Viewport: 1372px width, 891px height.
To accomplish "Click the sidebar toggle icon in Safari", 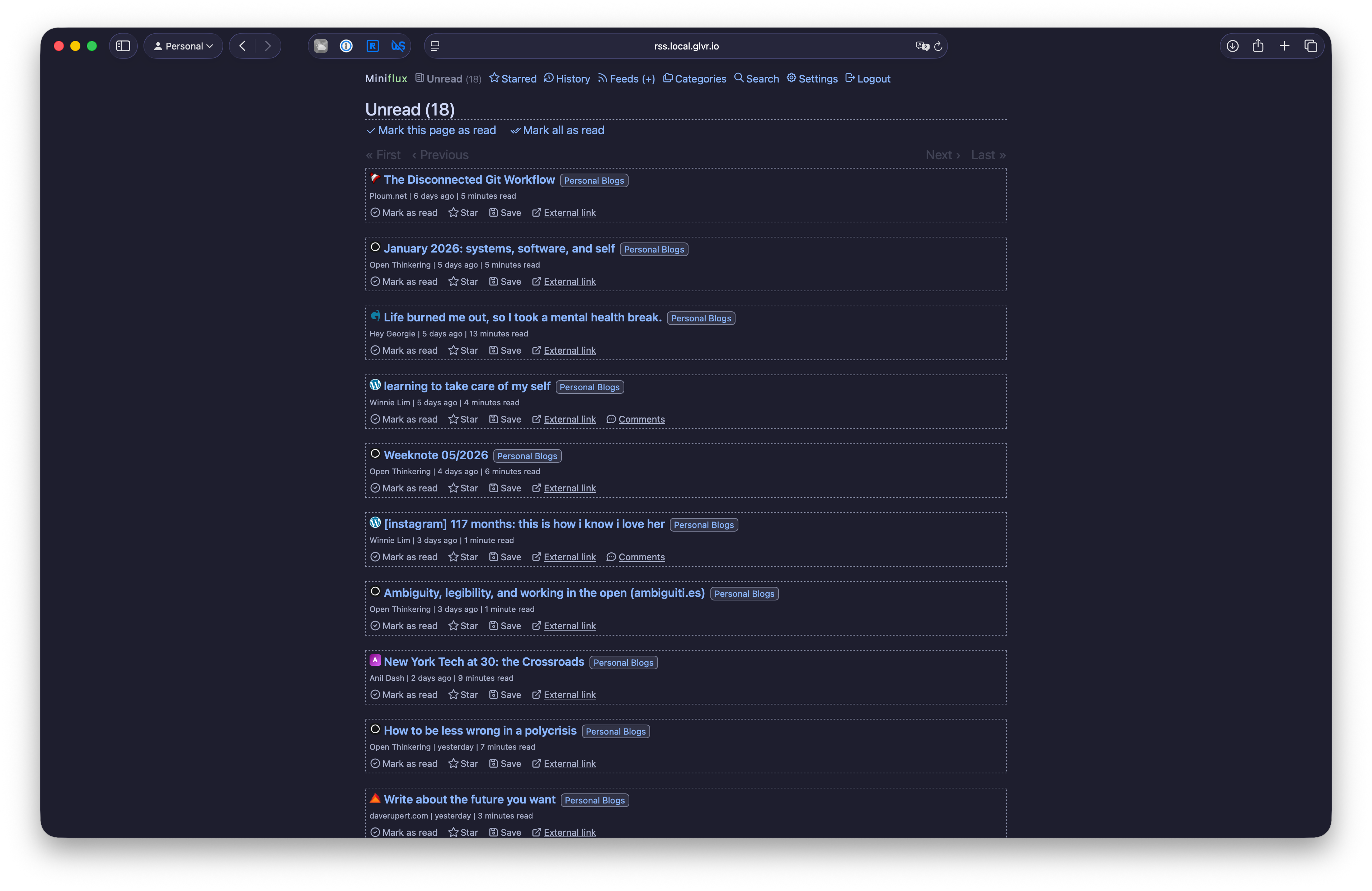I will click(123, 46).
